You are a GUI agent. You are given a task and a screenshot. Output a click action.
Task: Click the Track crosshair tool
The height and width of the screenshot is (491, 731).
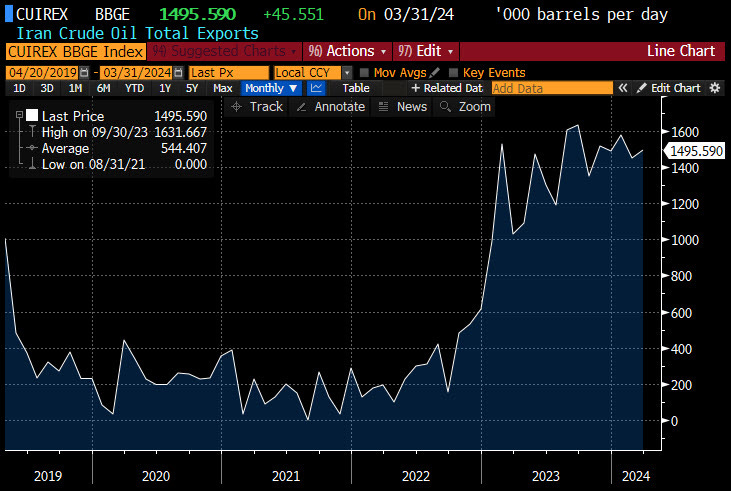tap(257, 107)
